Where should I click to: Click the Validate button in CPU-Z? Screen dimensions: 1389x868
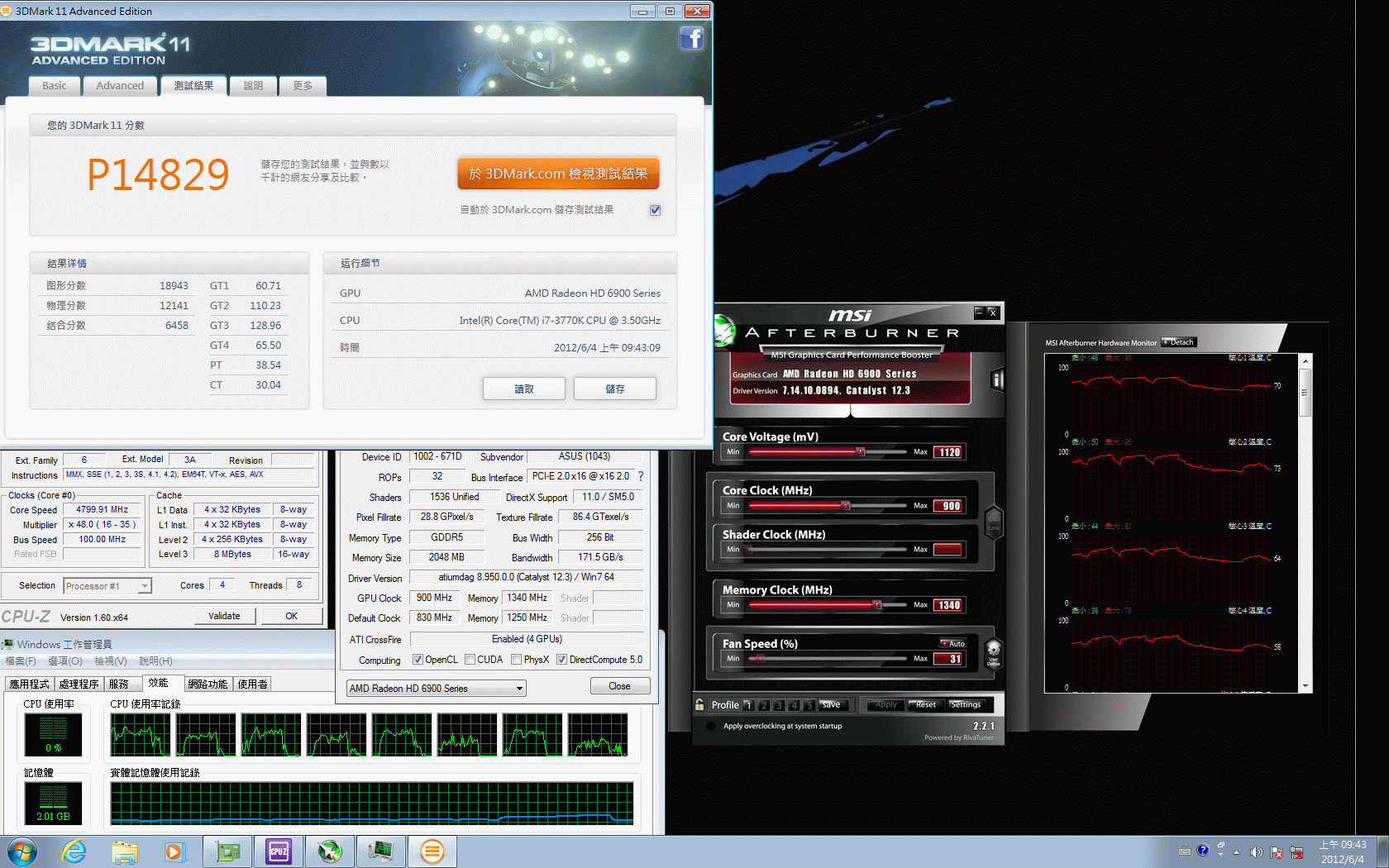click(224, 616)
